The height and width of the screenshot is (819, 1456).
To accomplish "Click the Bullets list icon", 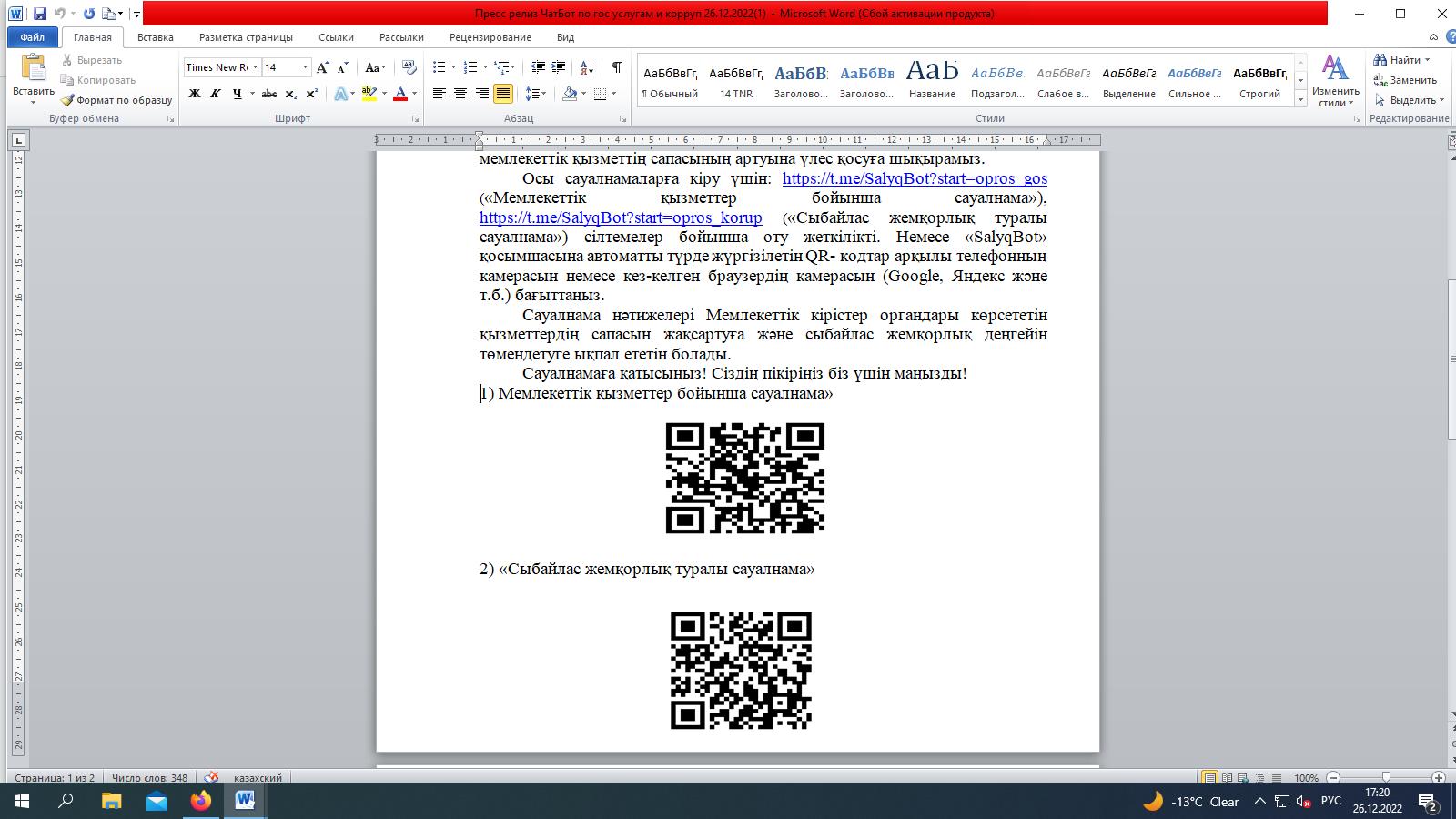I will click(440, 67).
